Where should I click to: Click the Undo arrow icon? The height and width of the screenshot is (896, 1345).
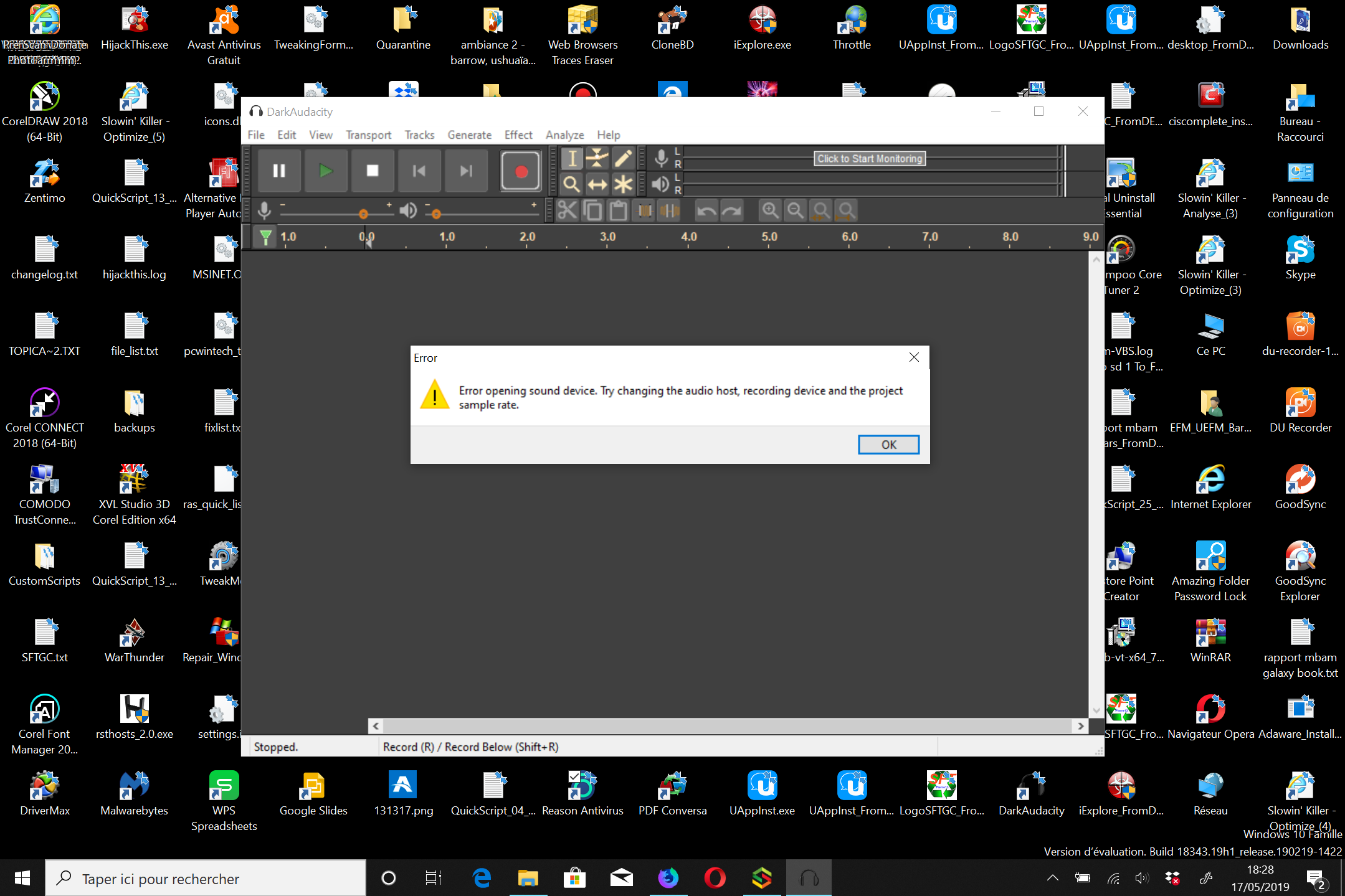(706, 210)
